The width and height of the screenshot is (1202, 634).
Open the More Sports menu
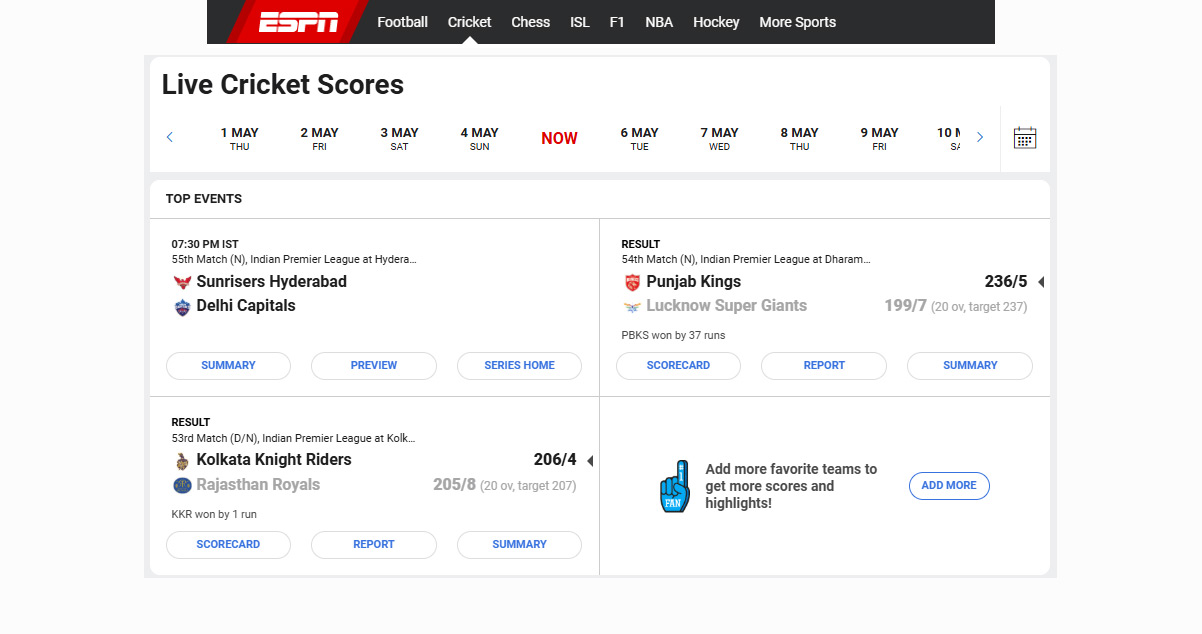point(797,22)
